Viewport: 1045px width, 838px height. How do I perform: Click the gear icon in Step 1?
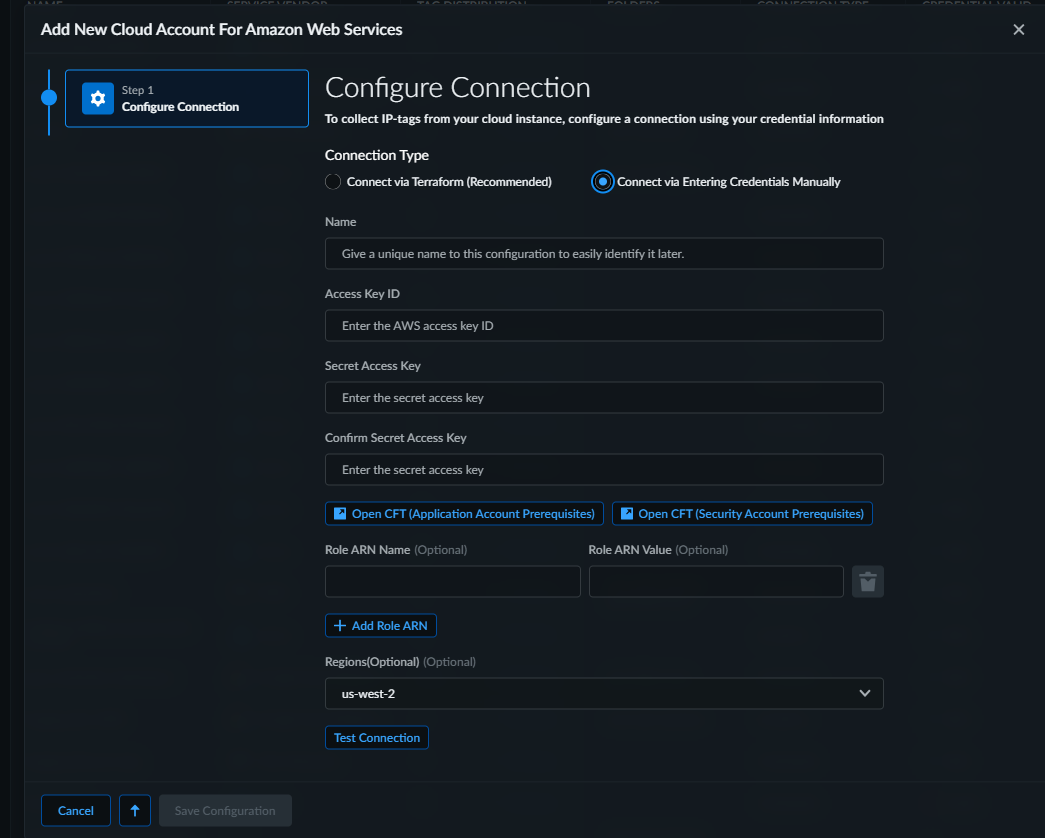pos(97,98)
